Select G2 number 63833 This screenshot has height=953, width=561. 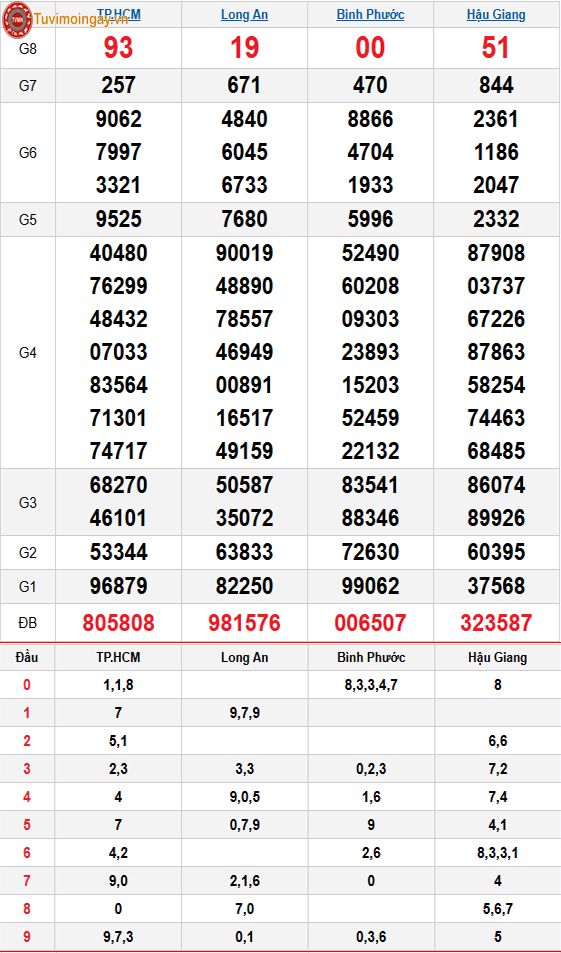(244, 552)
